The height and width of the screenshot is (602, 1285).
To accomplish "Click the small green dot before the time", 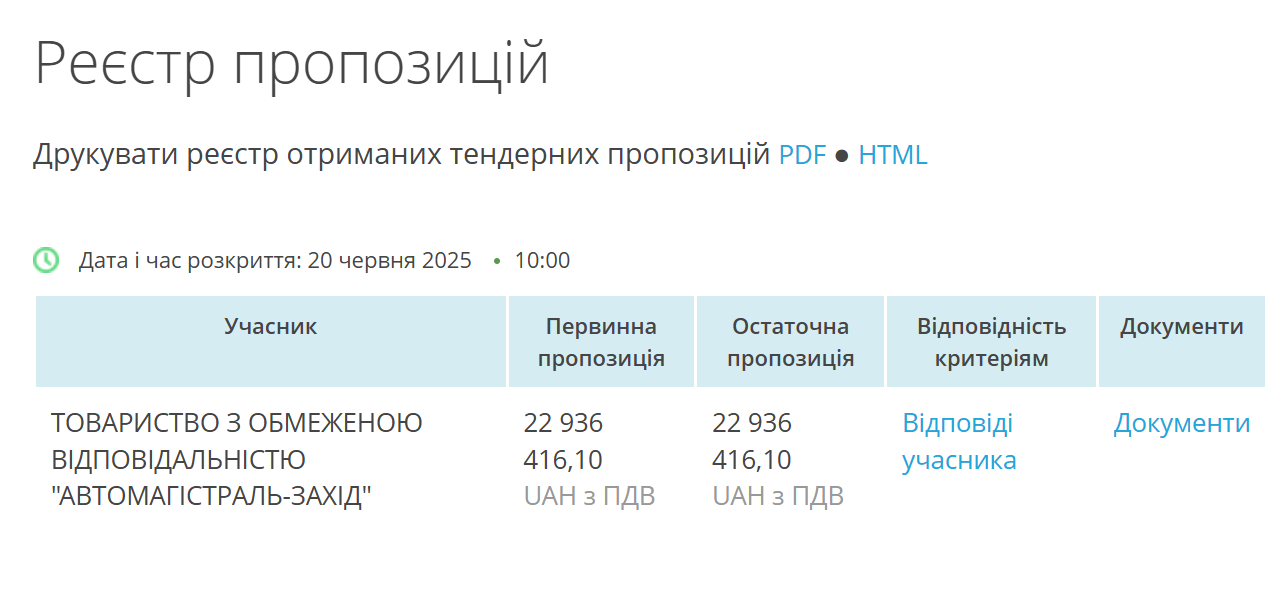I will 497,261.
